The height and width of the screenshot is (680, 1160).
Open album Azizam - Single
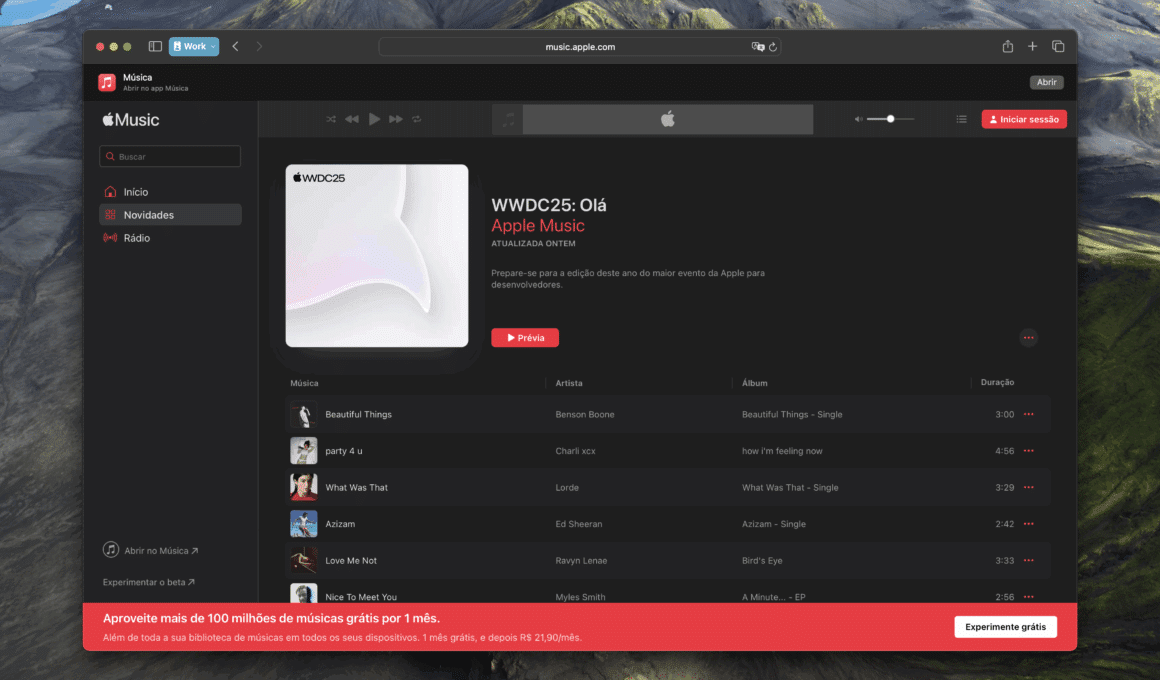click(x=774, y=524)
